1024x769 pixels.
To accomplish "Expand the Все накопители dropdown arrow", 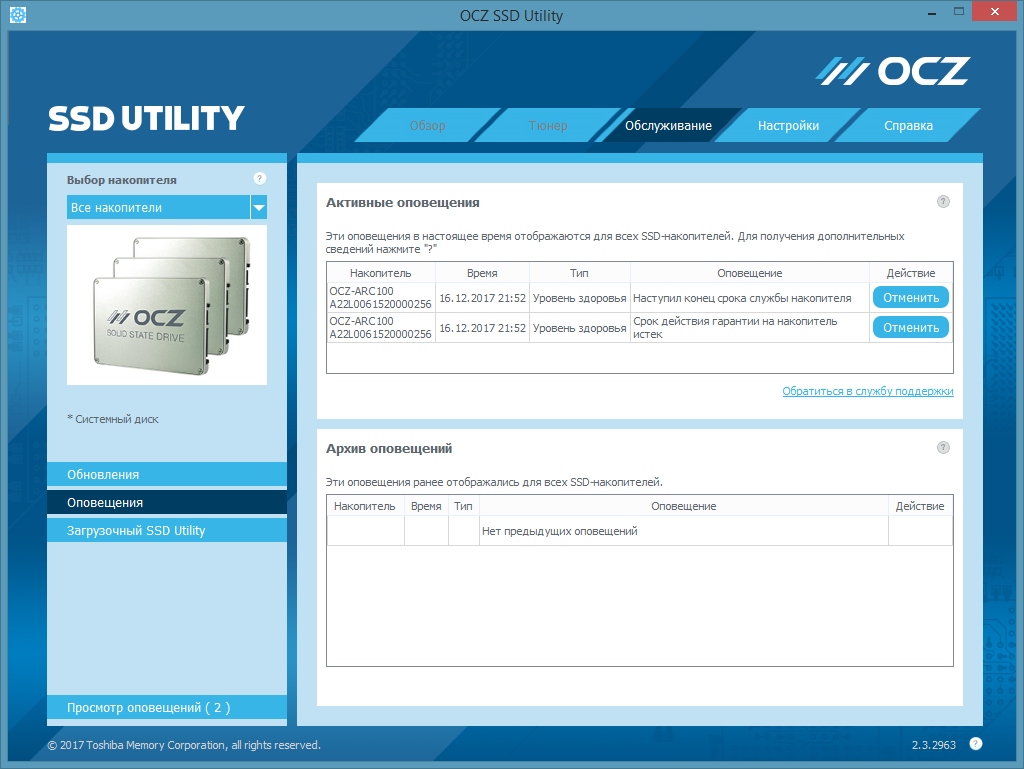I will tap(259, 208).
